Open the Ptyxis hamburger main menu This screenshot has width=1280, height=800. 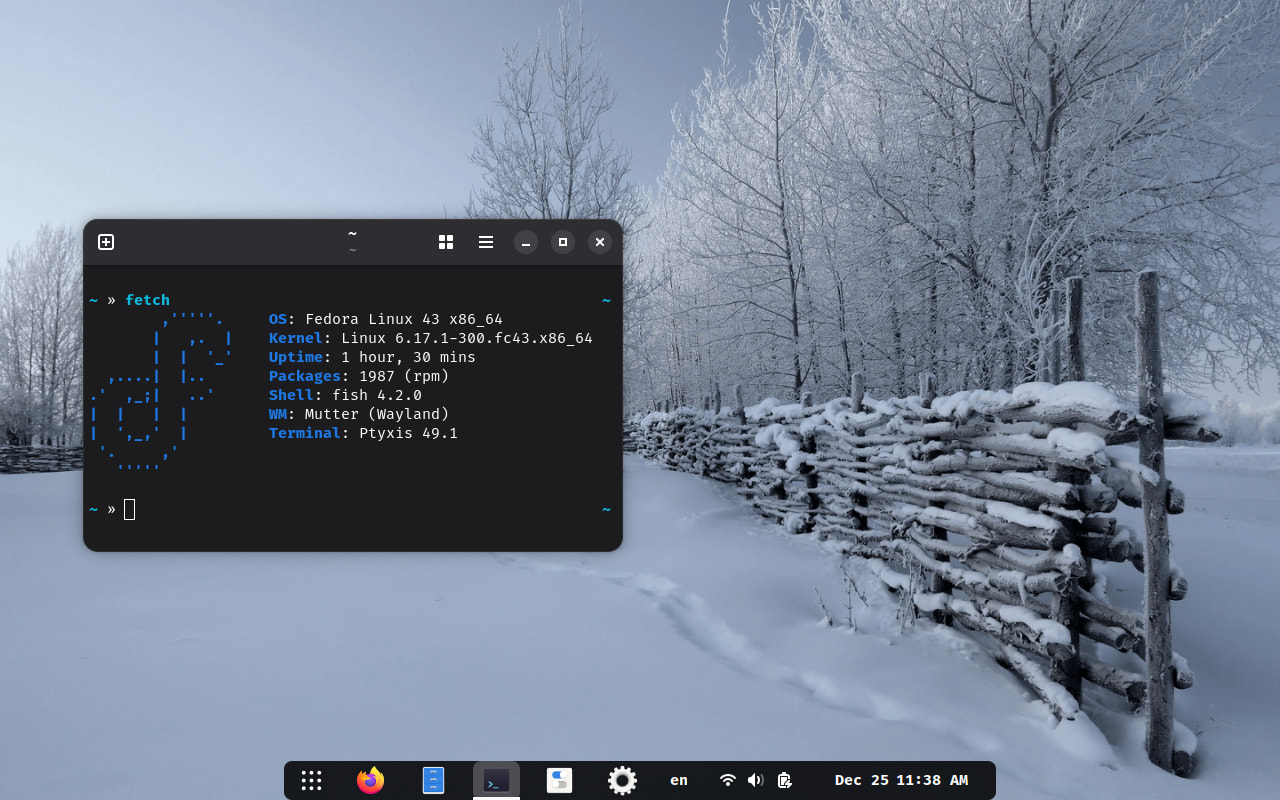coord(486,242)
